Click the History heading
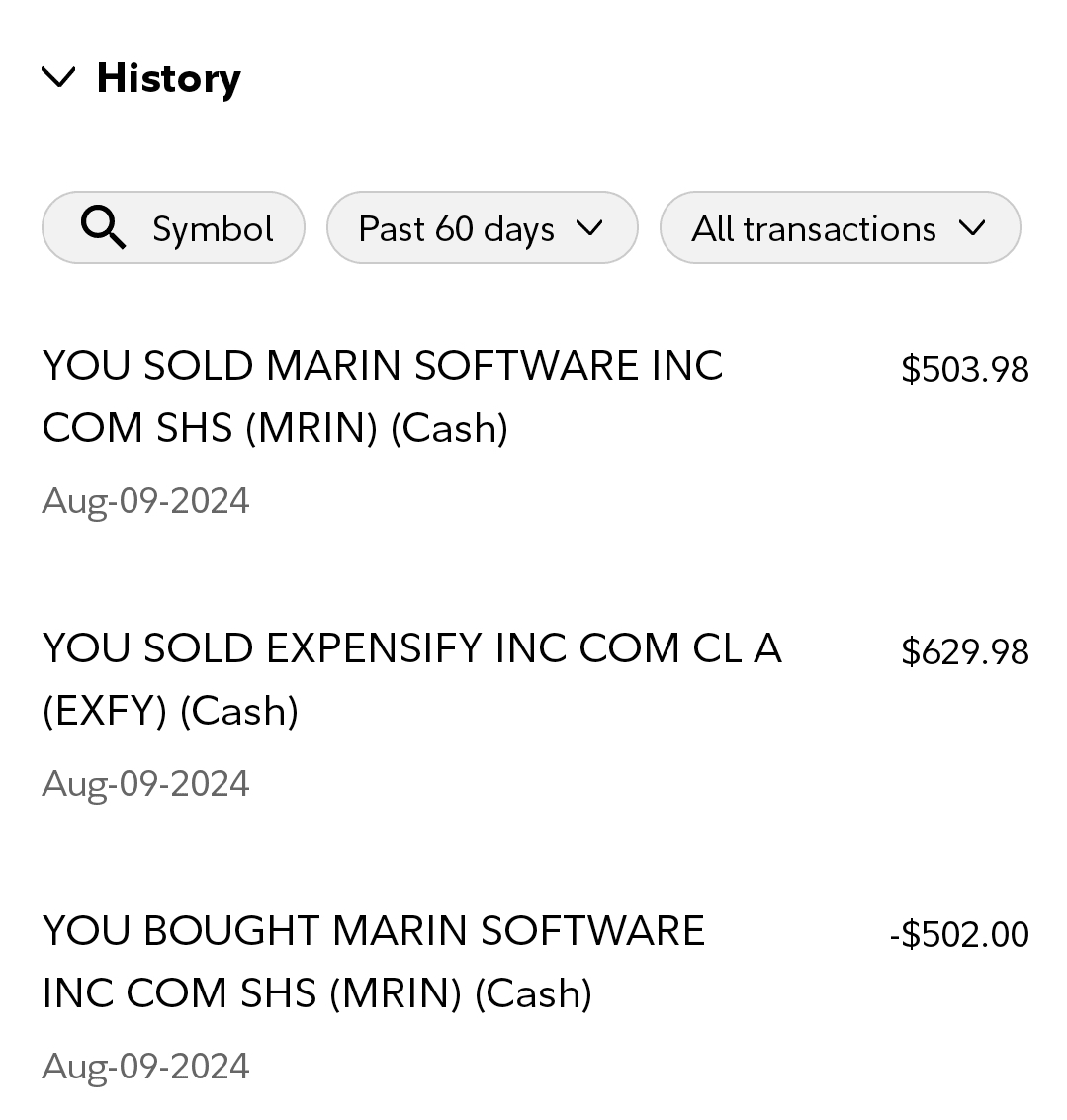Viewport: 1067px width, 1120px height. click(x=168, y=78)
